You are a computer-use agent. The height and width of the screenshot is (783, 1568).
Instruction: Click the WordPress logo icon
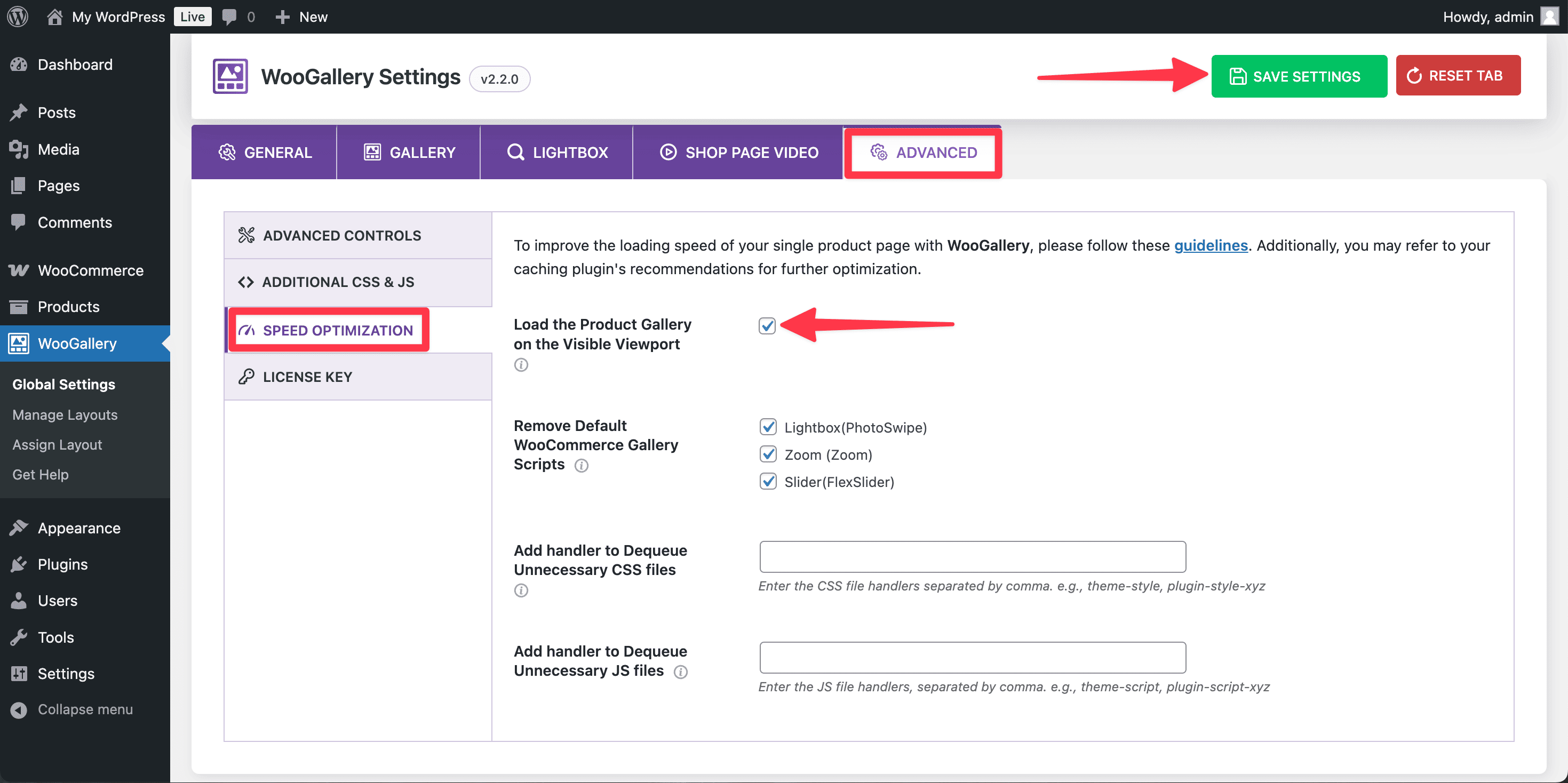[18, 17]
